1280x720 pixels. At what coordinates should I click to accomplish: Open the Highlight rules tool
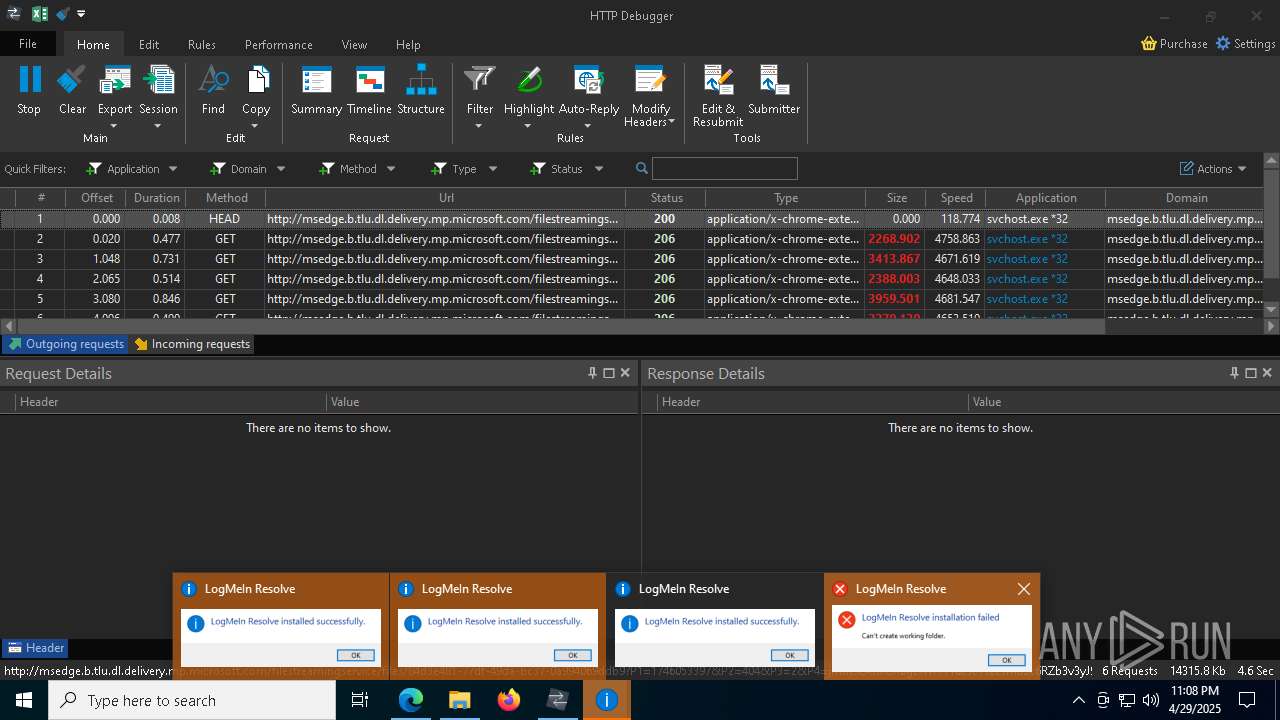tap(529, 90)
